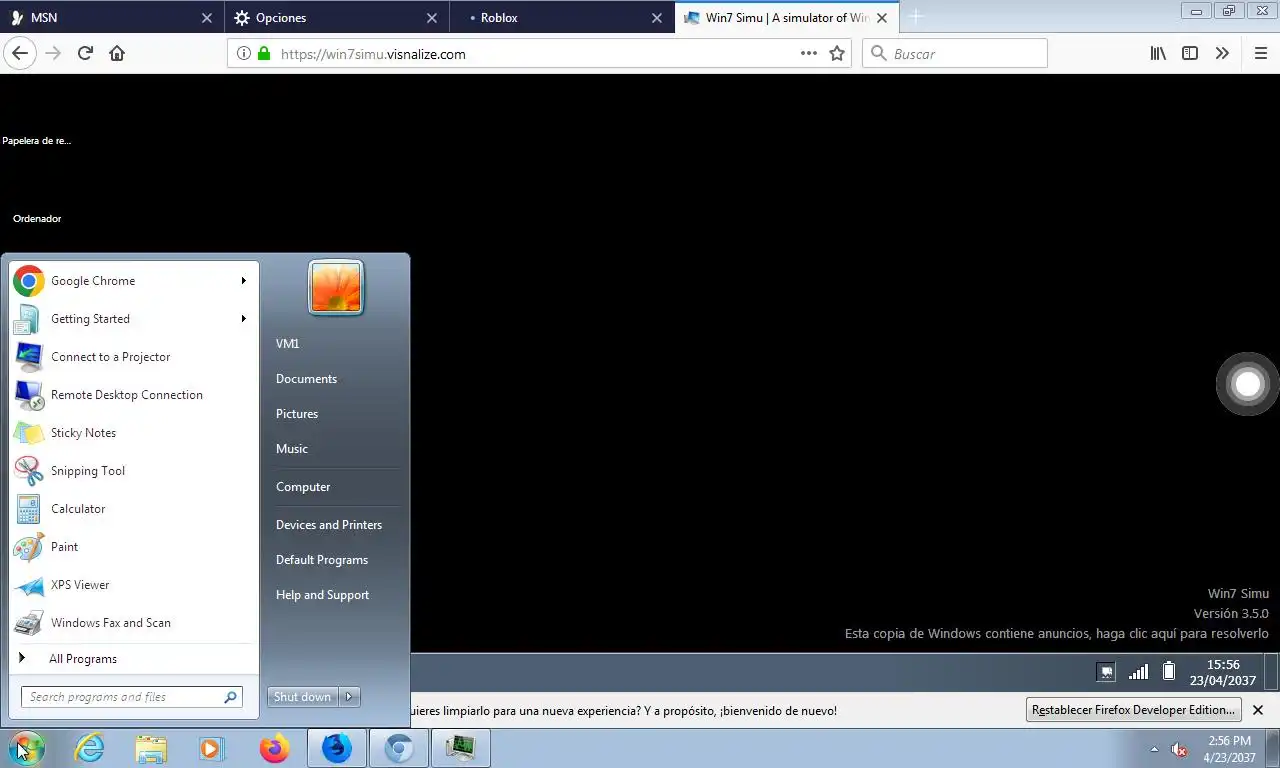The height and width of the screenshot is (768, 1280).
Task: Open Pictures from the Start menu
Action: pos(297,414)
